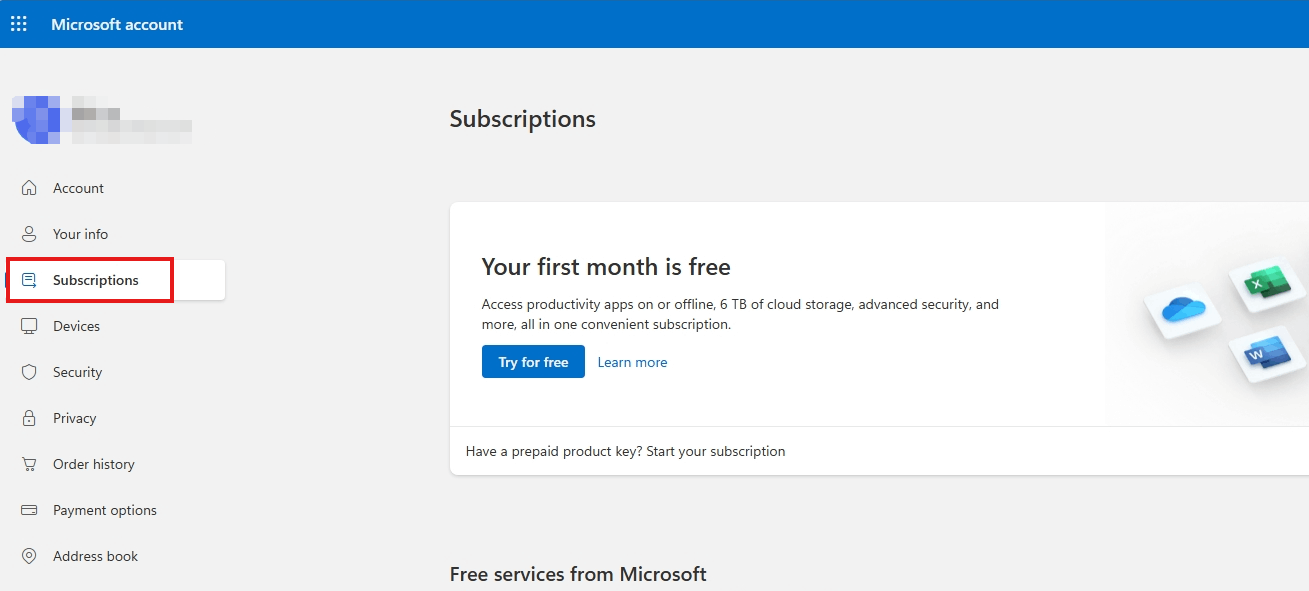This screenshot has width=1309, height=591.
Task: Select Devices in the sidebar
Action: point(76,326)
